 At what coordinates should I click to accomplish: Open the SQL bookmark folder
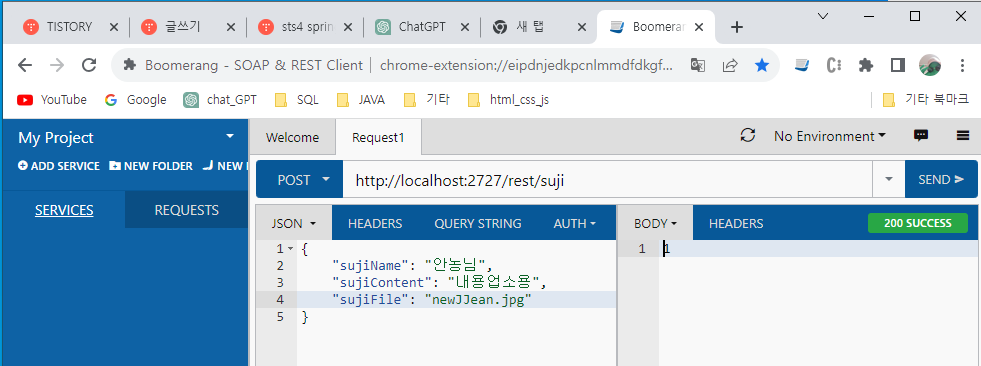tap(297, 99)
